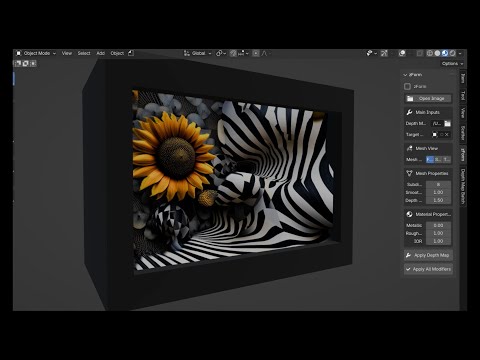Switch to the Tool sidebar tab
Image resolution: width=480 pixels, height=360 pixels.
[x=463, y=96]
